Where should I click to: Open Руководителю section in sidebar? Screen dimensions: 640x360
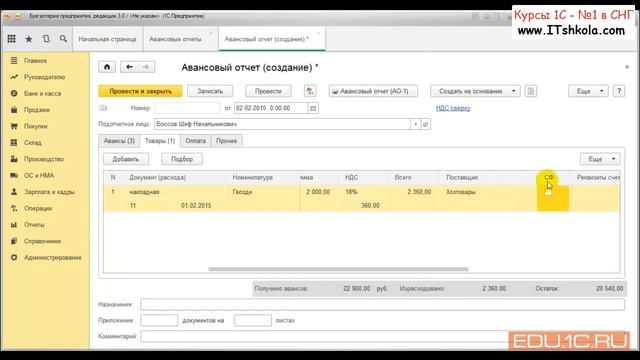[44, 77]
